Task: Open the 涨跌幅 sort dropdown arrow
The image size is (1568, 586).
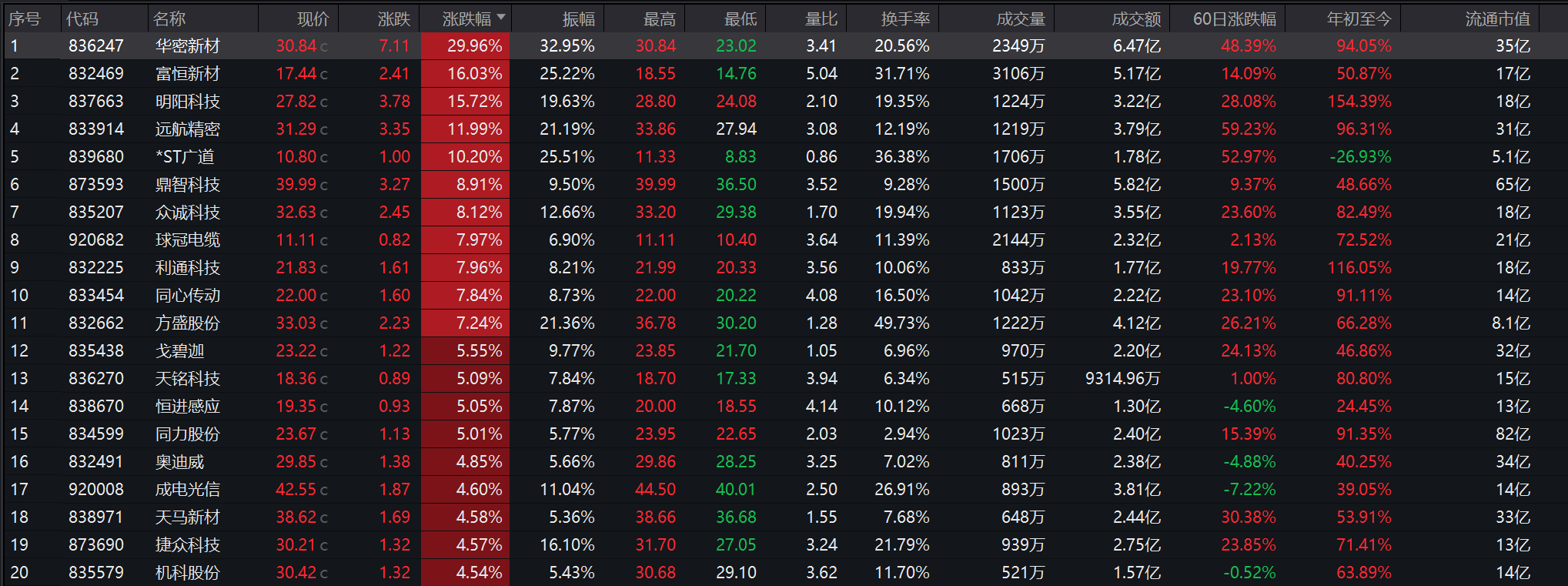Action: [501, 17]
